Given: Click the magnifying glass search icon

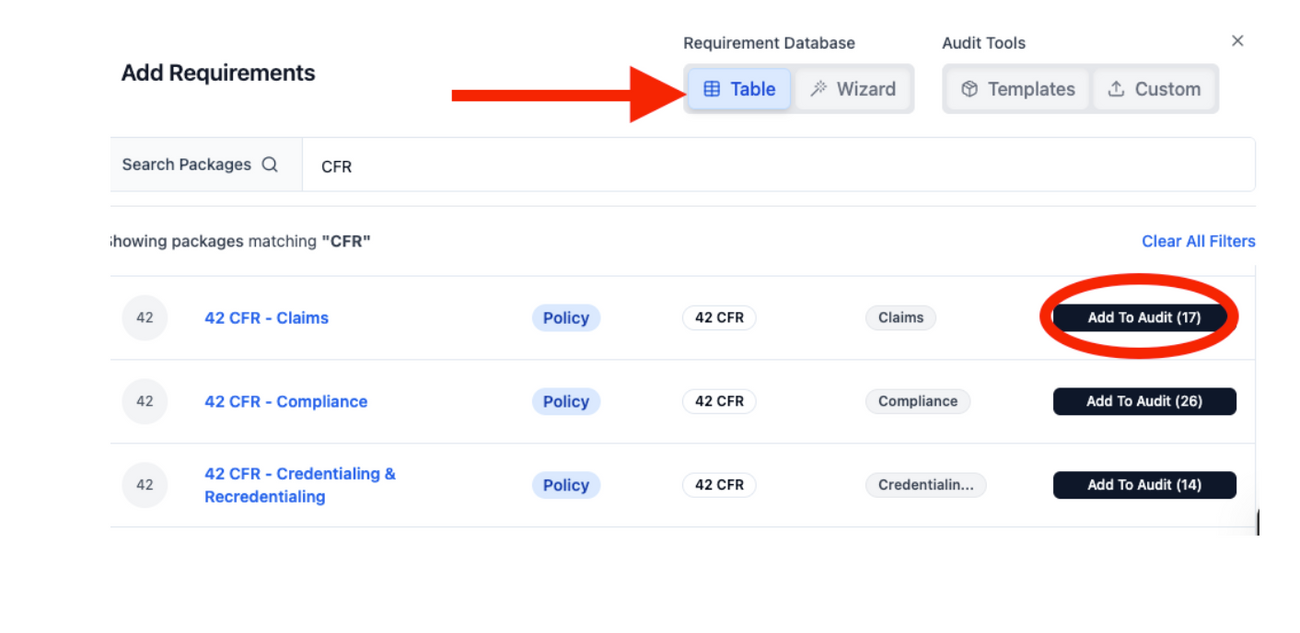Looking at the screenshot, I should 269,164.
